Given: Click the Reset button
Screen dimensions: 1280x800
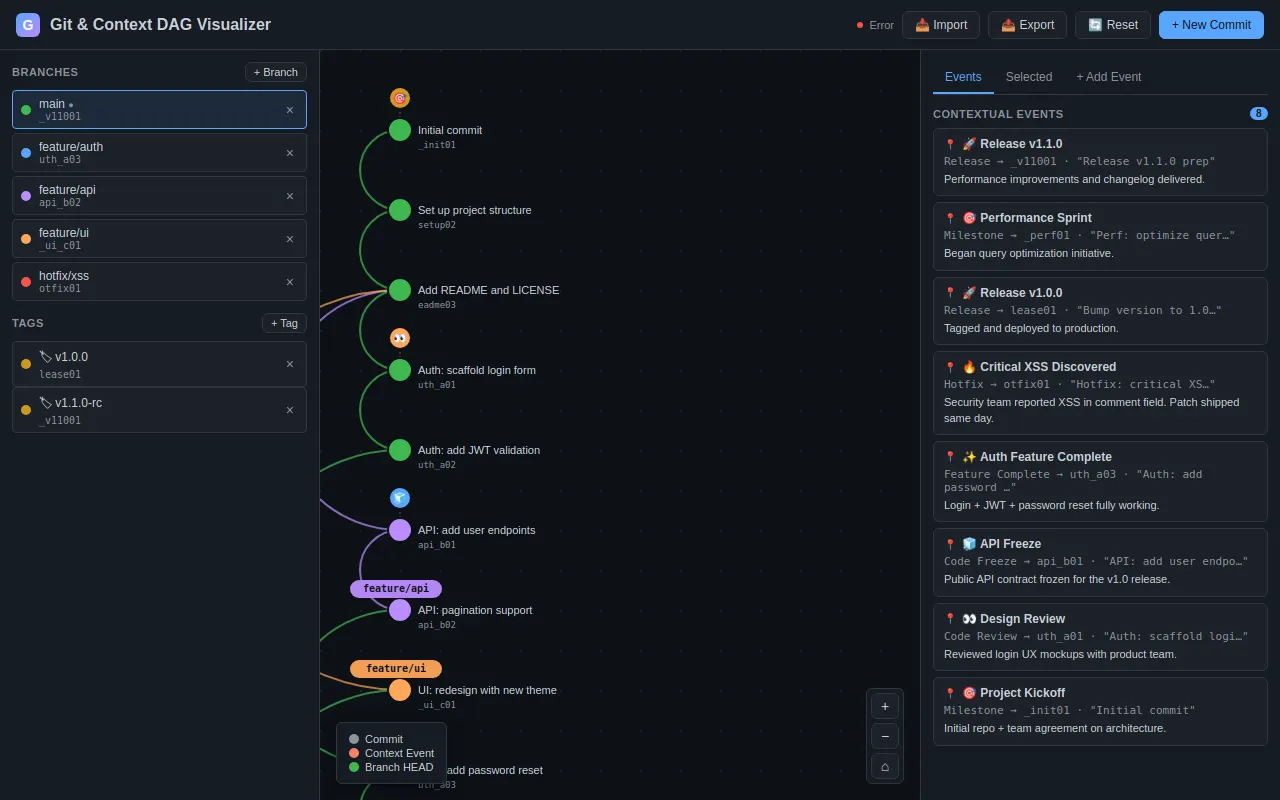Looking at the screenshot, I should click(1113, 25).
